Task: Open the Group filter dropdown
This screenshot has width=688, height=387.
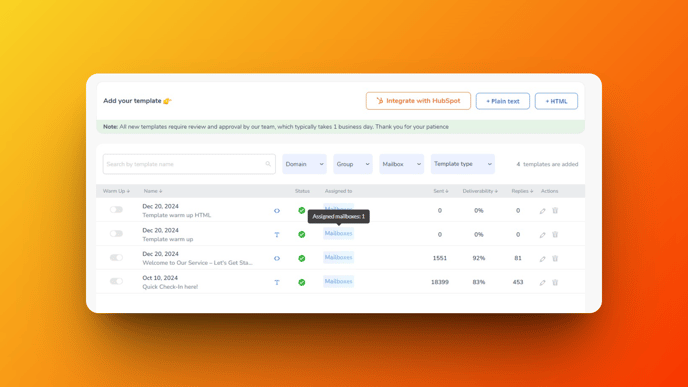Action: click(353, 164)
